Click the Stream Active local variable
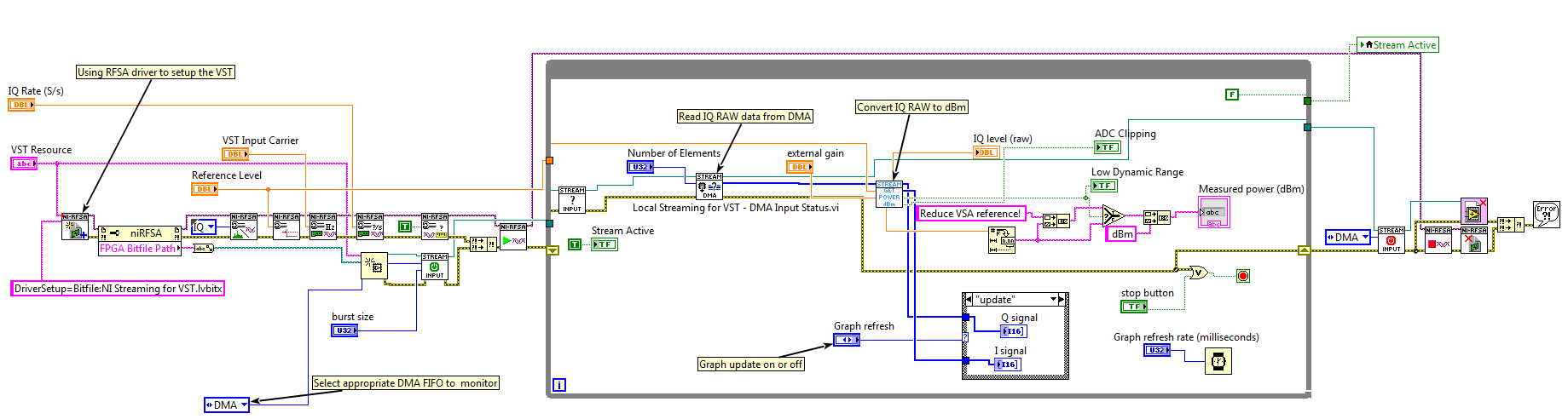The image size is (1568, 419). coord(1398,45)
